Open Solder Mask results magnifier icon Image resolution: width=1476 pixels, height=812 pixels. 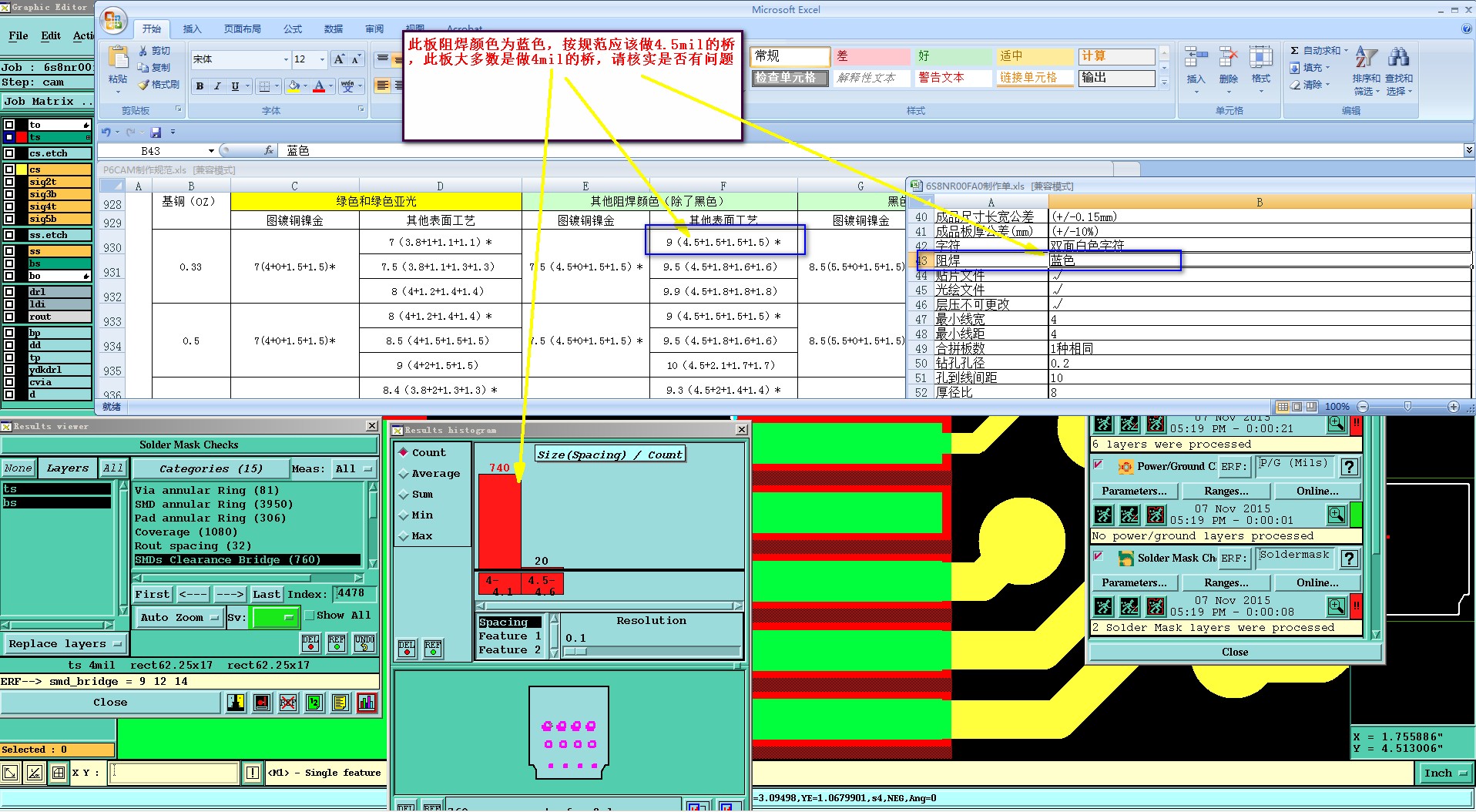[1337, 606]
